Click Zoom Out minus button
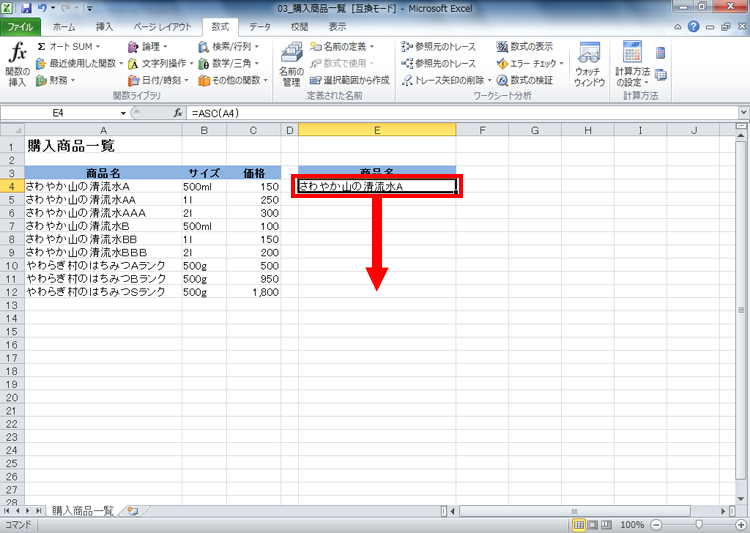This screenshot has width=750, height=533. point(657,525)
